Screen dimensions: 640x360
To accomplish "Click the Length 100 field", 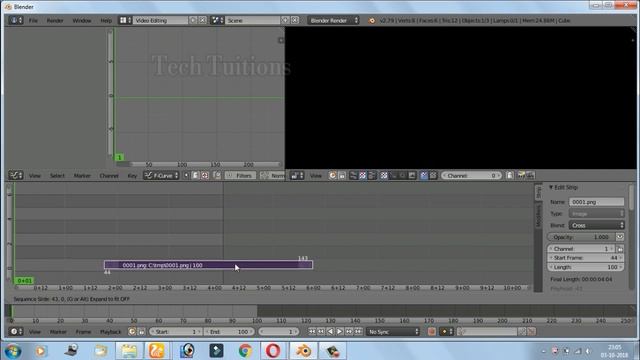I will (586, 267).
